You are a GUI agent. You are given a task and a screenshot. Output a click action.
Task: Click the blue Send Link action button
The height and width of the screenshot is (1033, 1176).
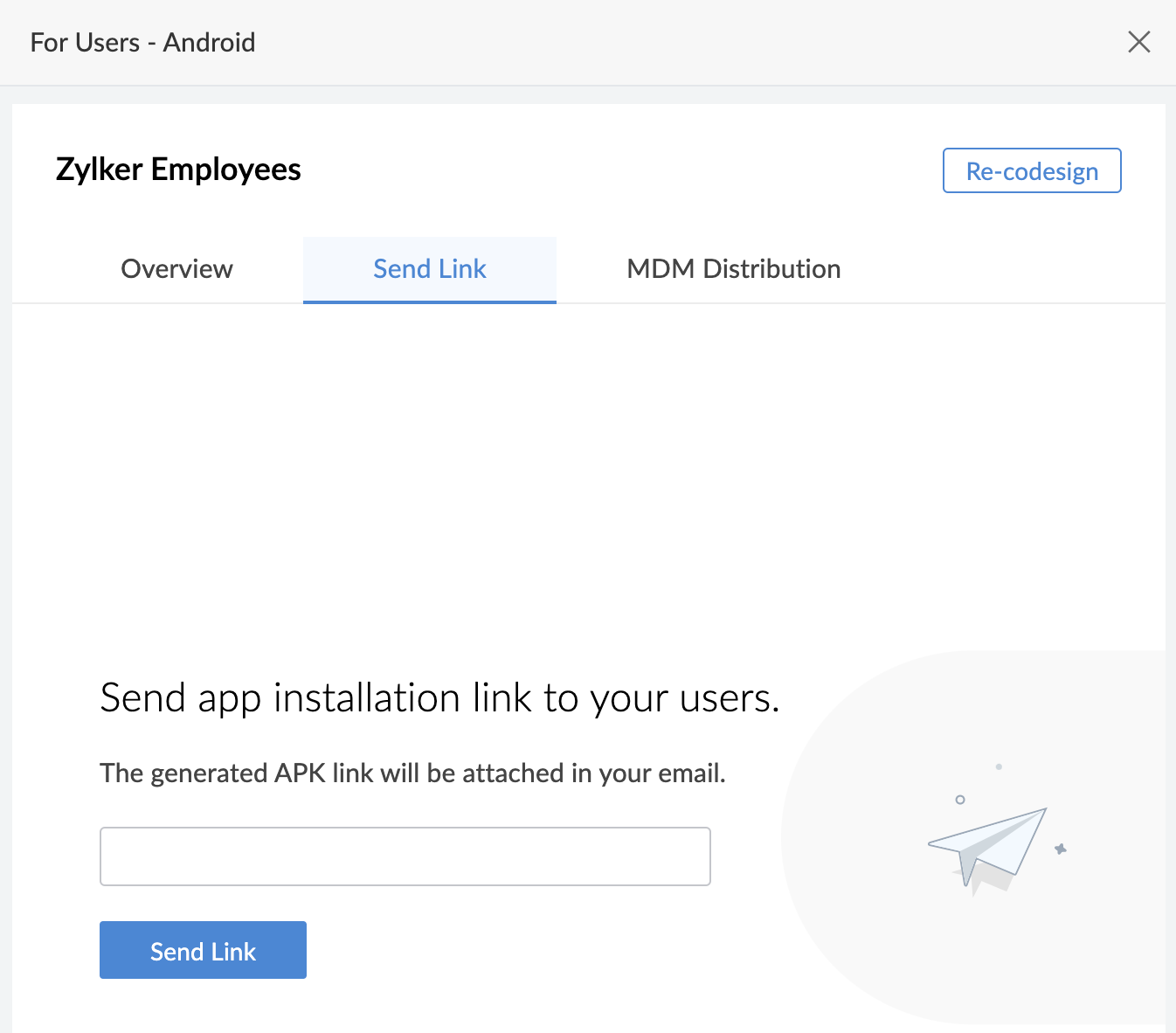203,950
